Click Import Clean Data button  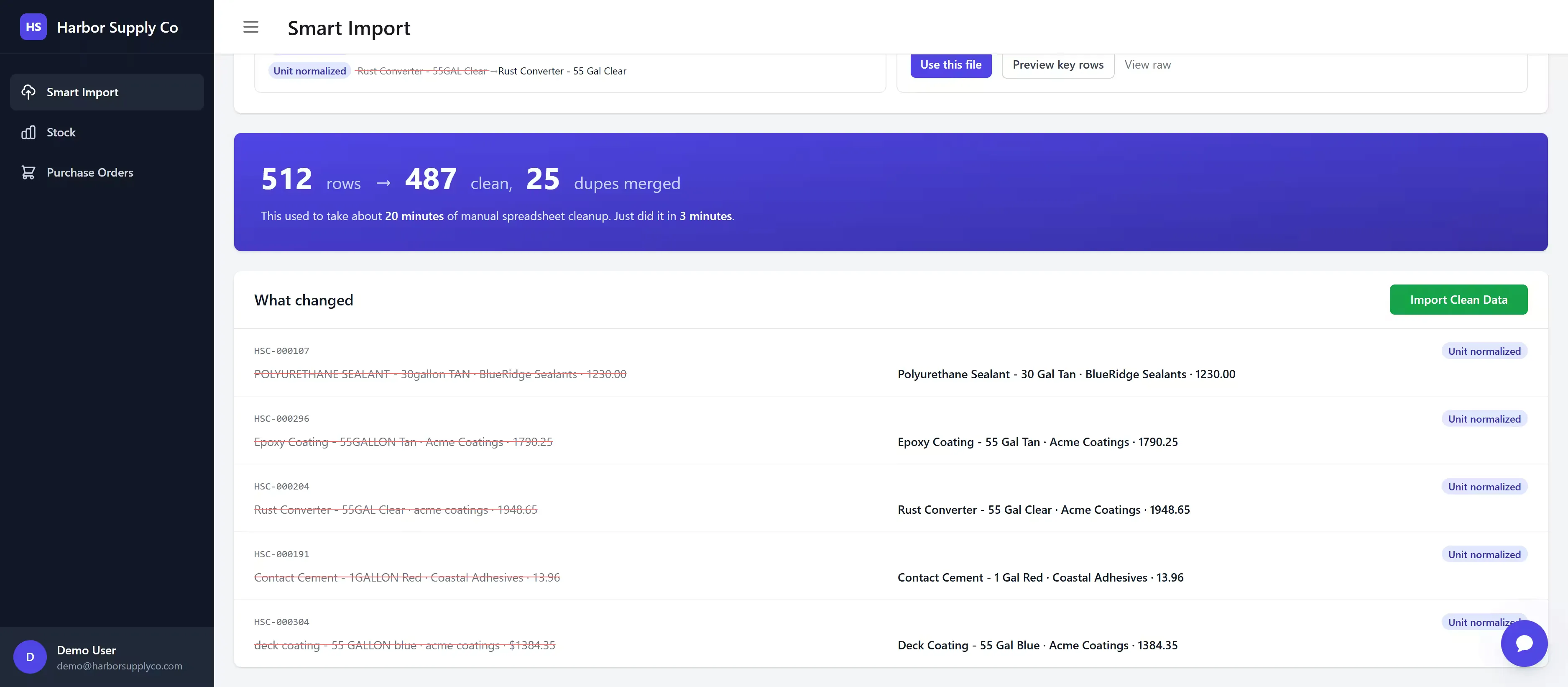click(1458, 300)
